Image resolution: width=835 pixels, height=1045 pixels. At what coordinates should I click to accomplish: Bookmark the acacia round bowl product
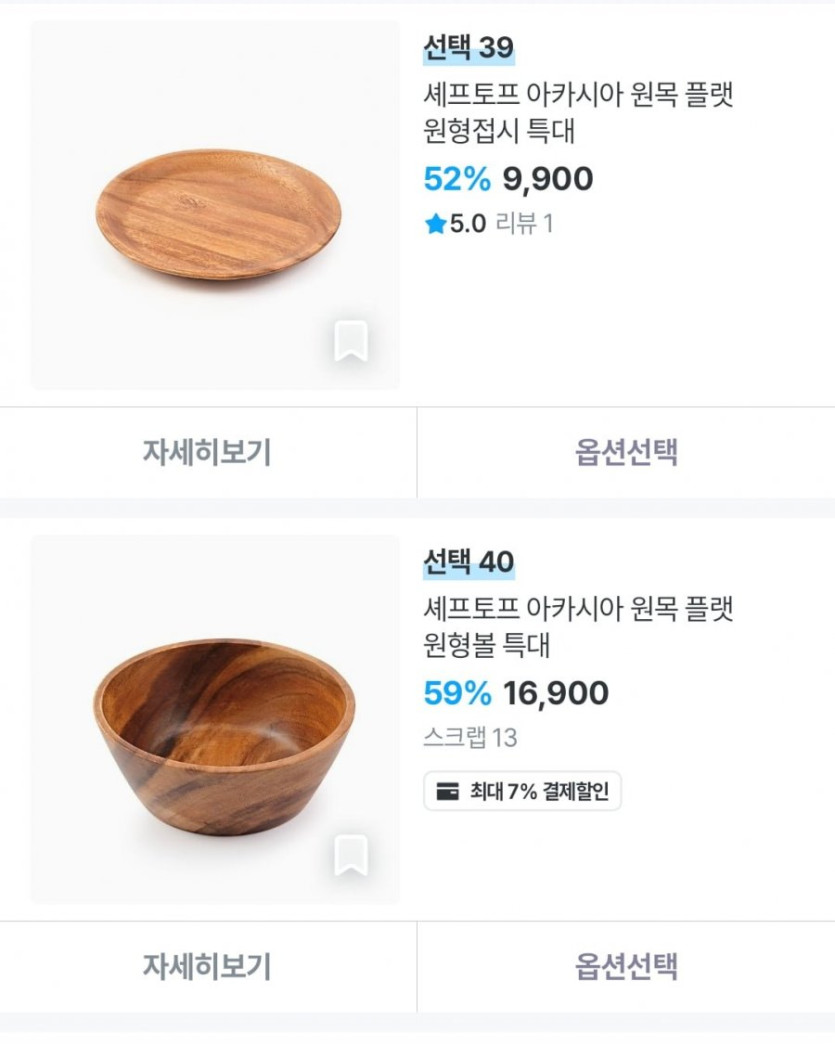[350, 856]
